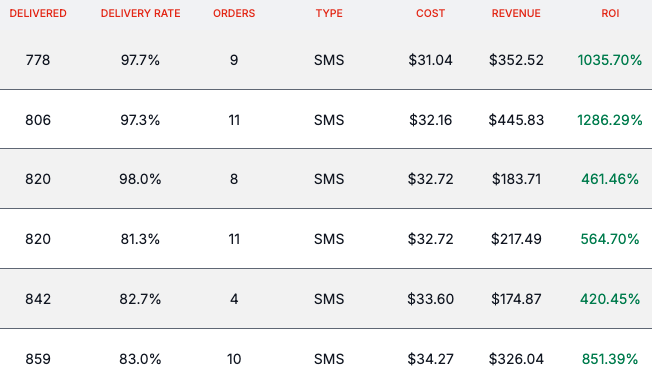Screen dimensions: 652x386
Task: Click the ORDERS column header
Action: pyautogui.click(x=234, y=13)
